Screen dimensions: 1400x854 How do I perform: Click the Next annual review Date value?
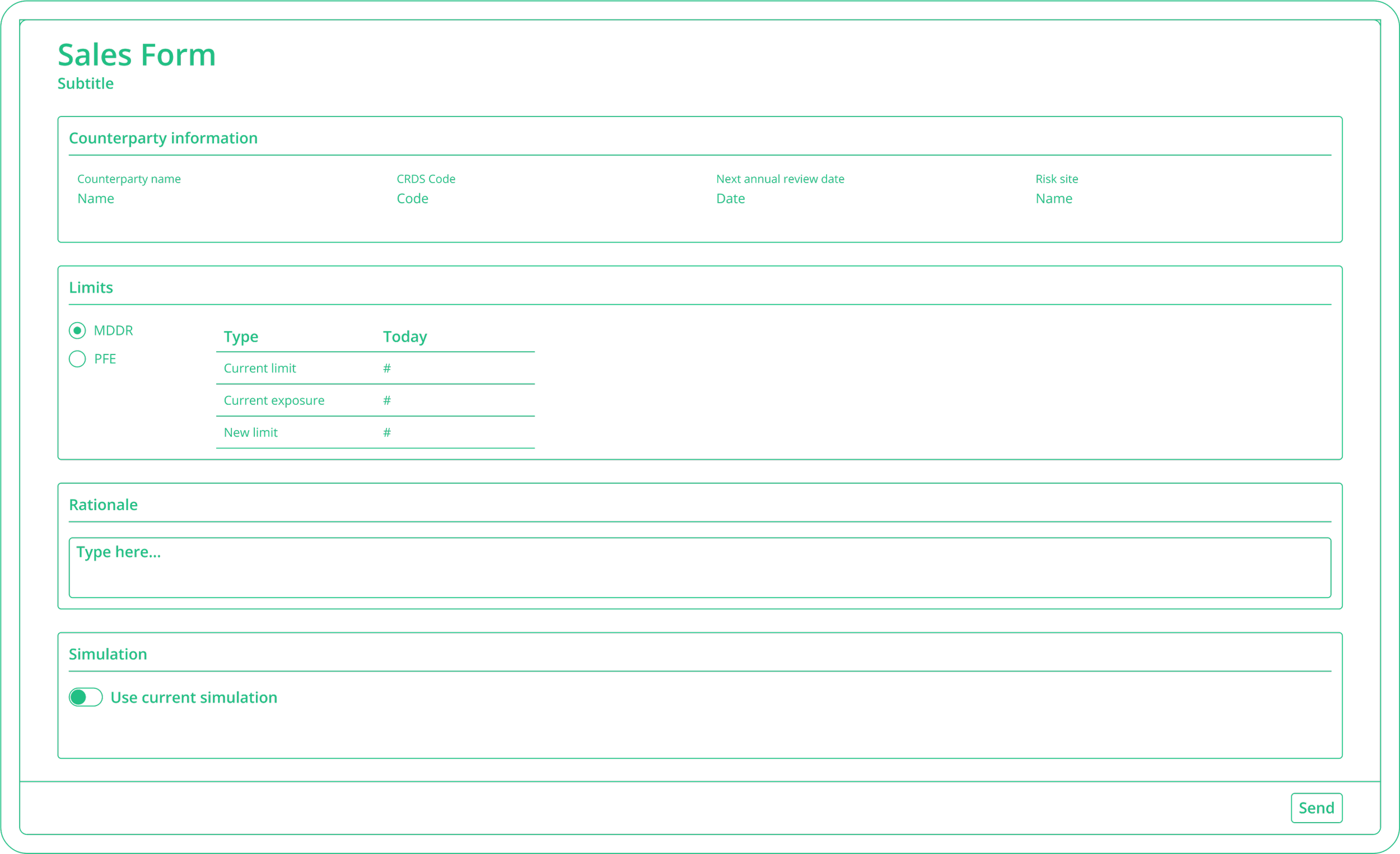730,199
